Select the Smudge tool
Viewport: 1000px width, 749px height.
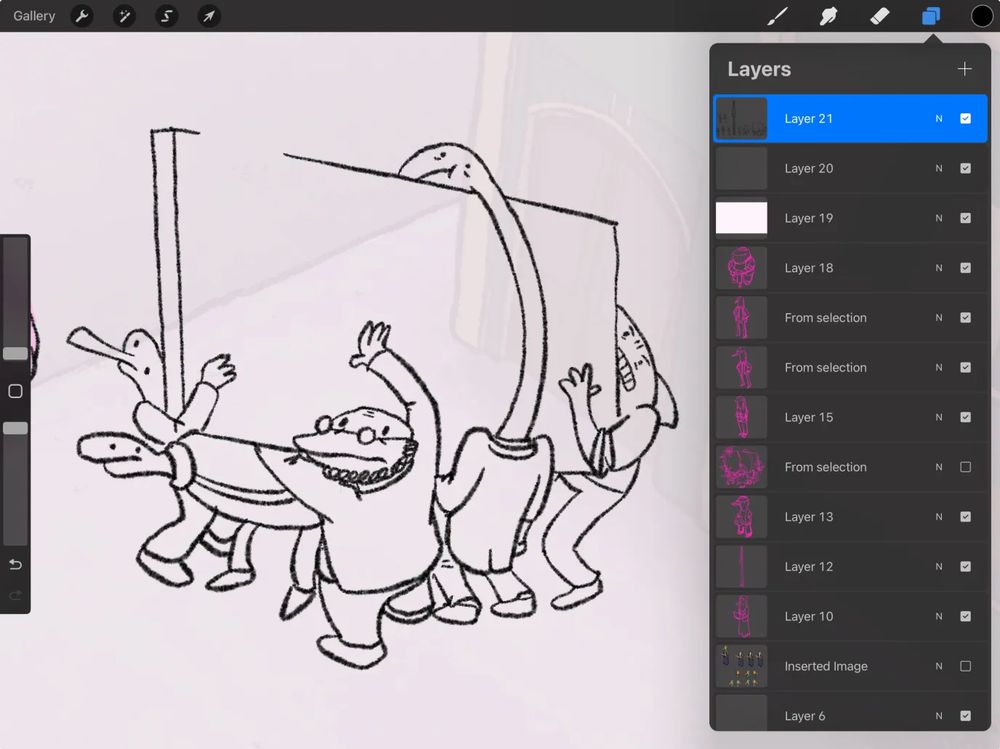tap(828, 16)
